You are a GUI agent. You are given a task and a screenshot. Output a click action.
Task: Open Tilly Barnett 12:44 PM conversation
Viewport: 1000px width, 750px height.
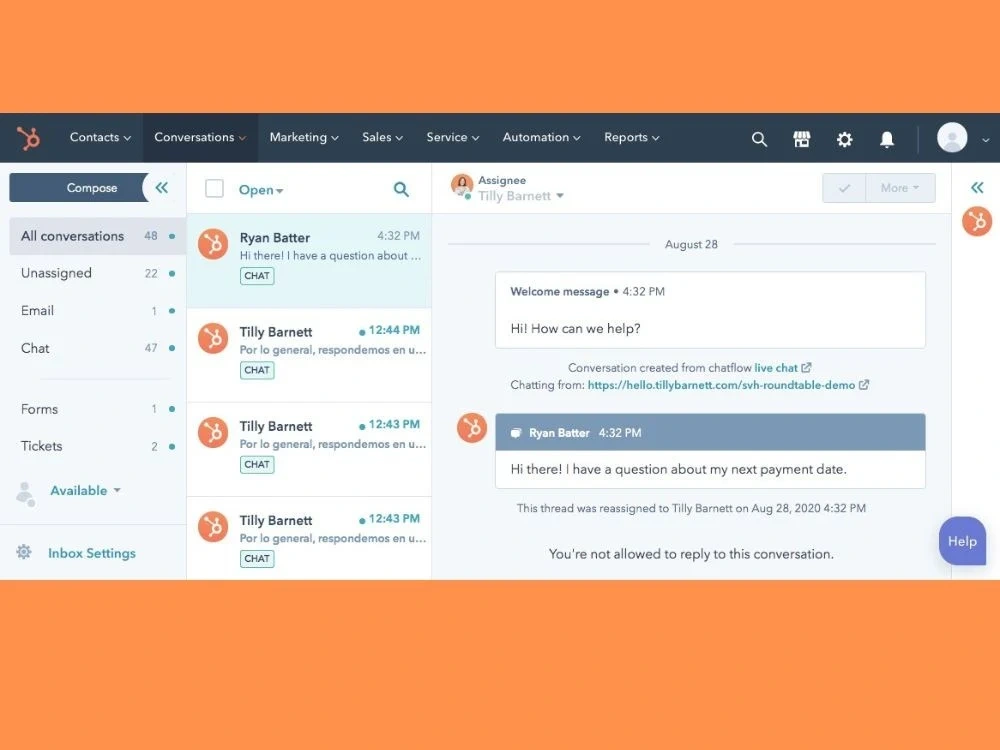(309, 355)
